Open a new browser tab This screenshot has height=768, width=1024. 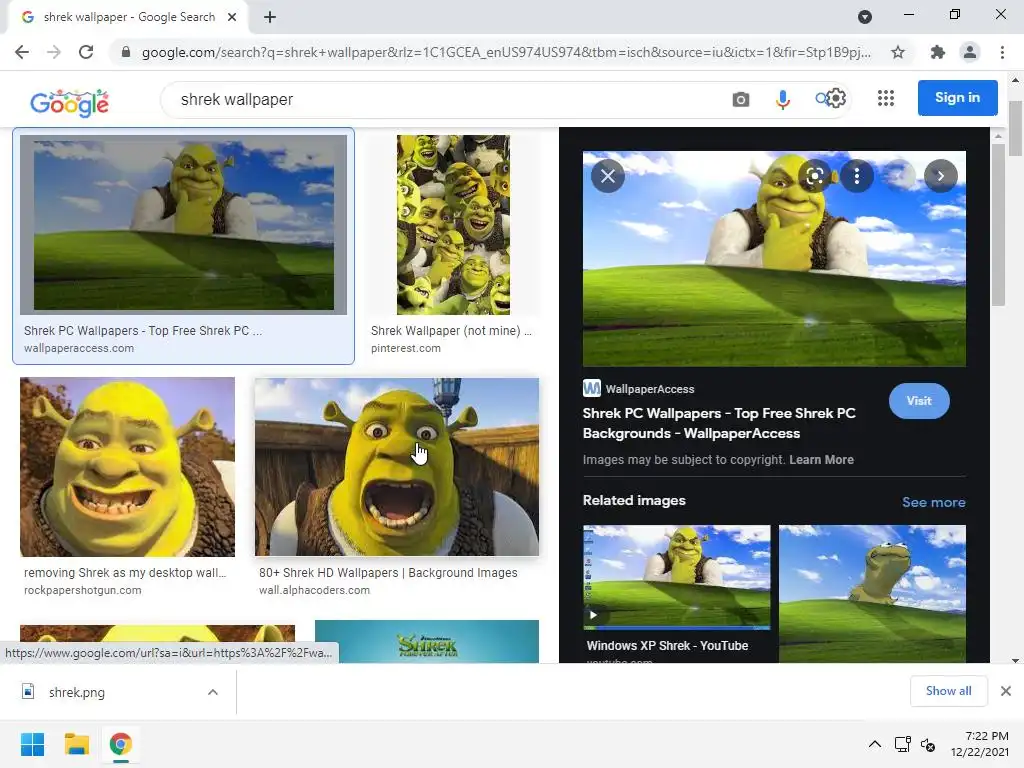270,18
